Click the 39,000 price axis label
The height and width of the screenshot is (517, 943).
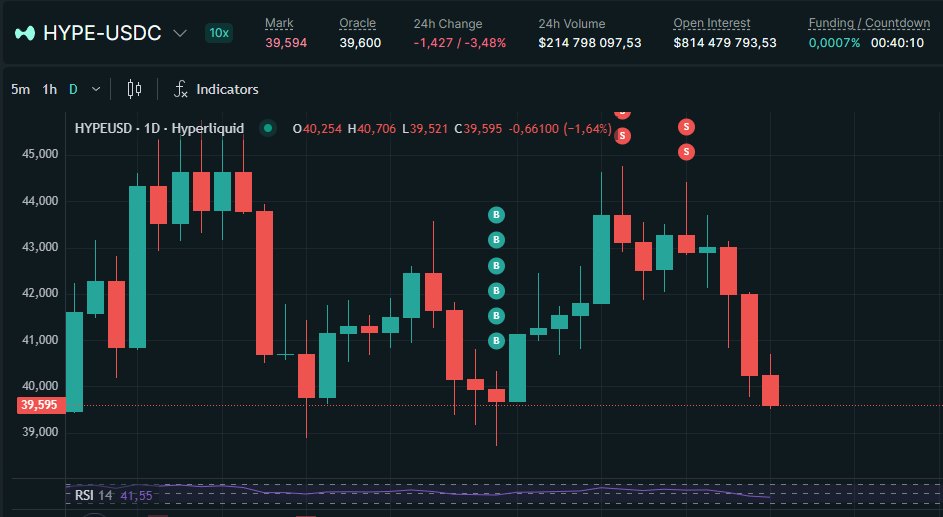[x=40, y=432]
